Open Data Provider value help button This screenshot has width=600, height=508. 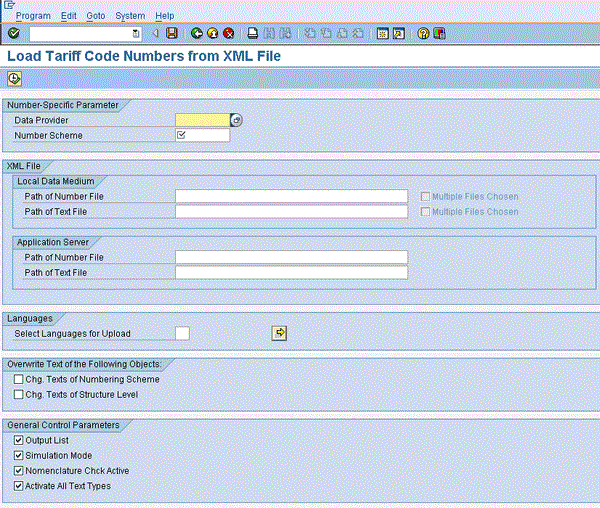pos(236,120)
